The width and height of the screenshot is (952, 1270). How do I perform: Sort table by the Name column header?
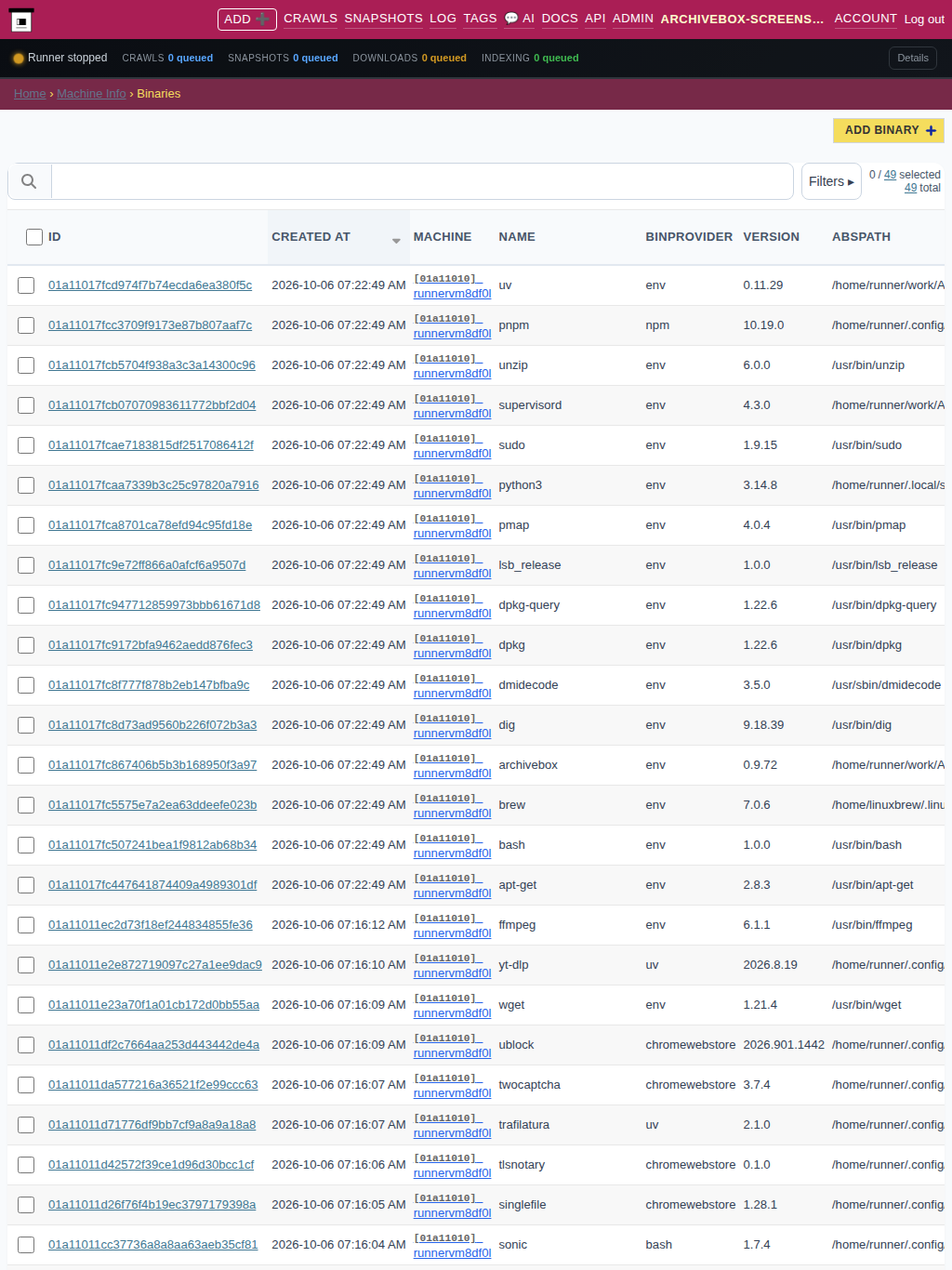tap(517, 237)
